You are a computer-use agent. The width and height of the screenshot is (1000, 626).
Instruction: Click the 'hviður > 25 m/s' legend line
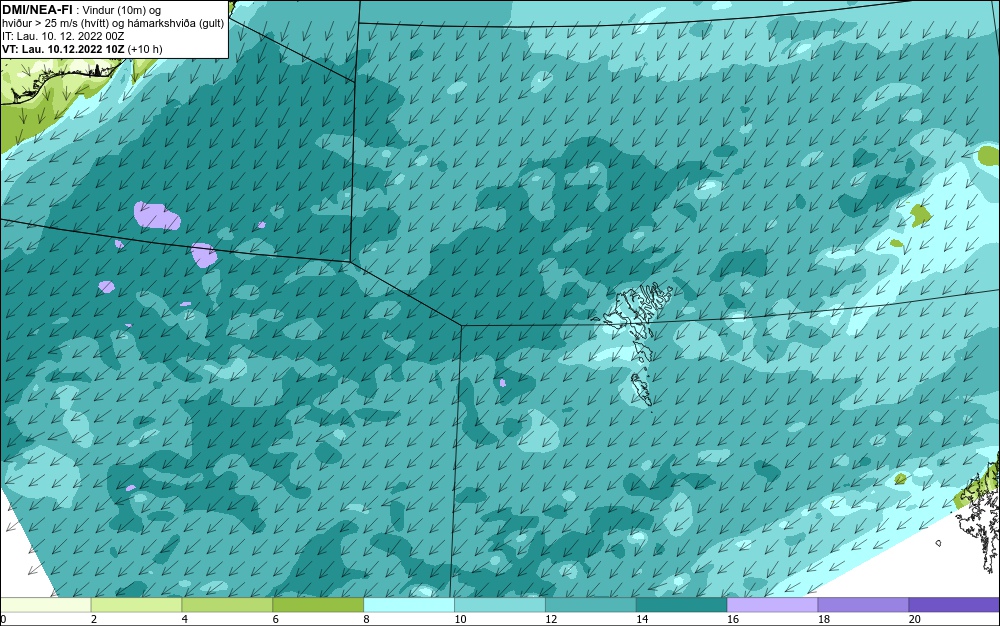[x=114, y=23]
